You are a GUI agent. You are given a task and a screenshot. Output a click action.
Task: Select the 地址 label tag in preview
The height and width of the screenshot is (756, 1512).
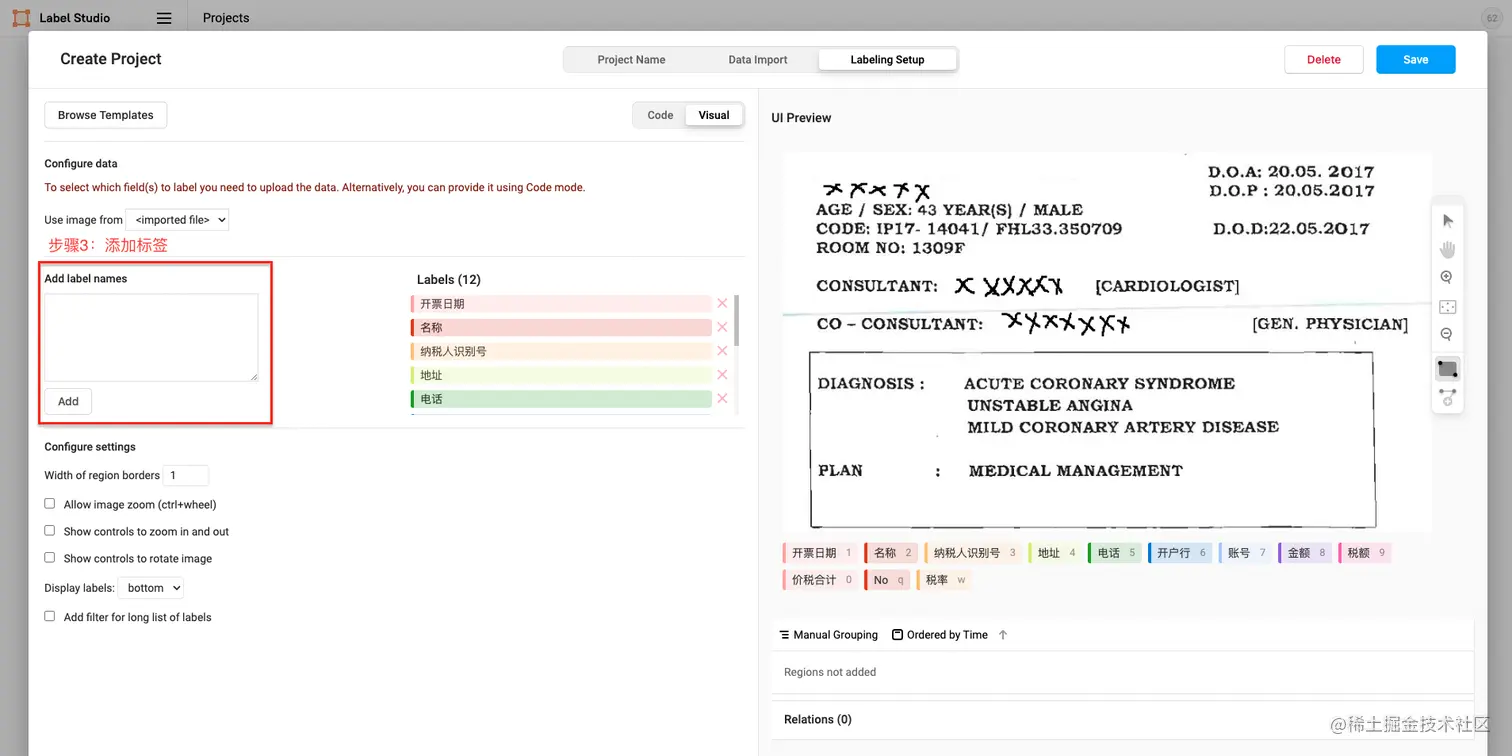[x=1055, y=552]
